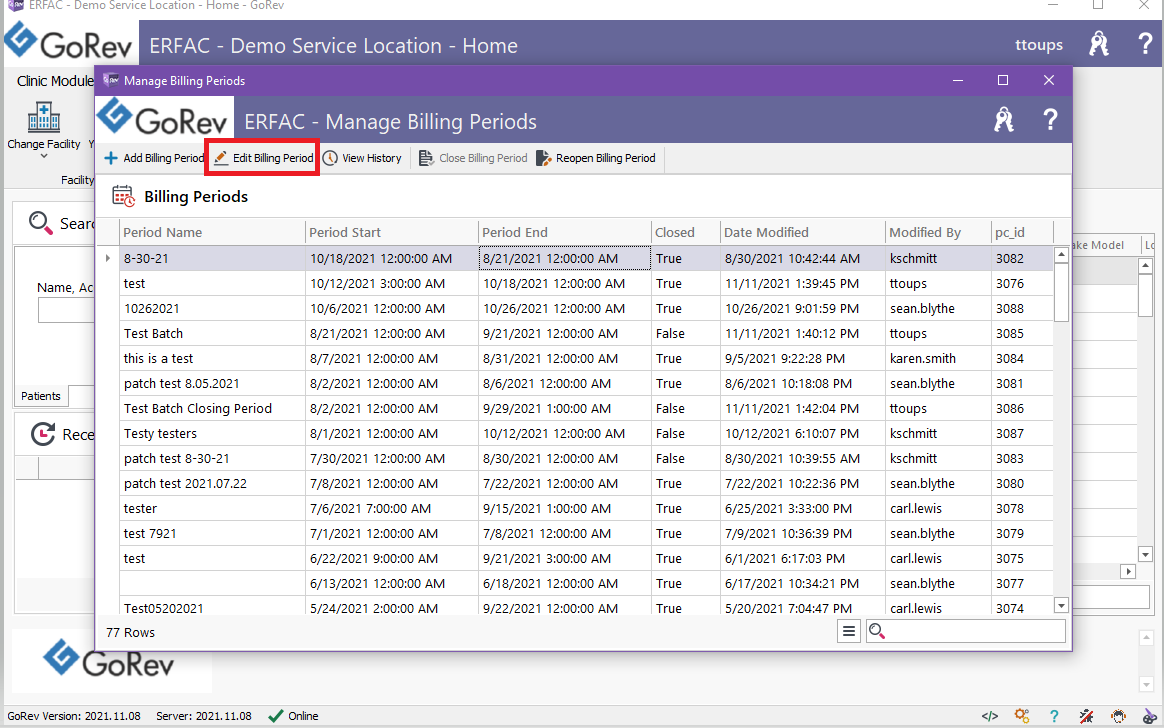The image size is (1164, 728).
Task: Sort by the Period Start column header
Action: pyautogui.click(x=391, y=232)
